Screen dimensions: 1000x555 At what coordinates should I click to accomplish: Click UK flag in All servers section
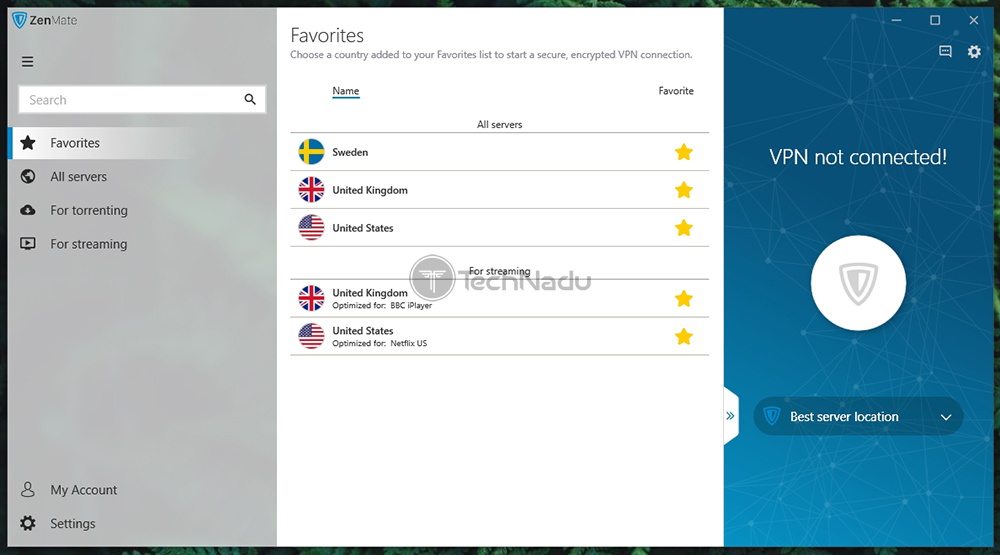[x=311, y=189]
